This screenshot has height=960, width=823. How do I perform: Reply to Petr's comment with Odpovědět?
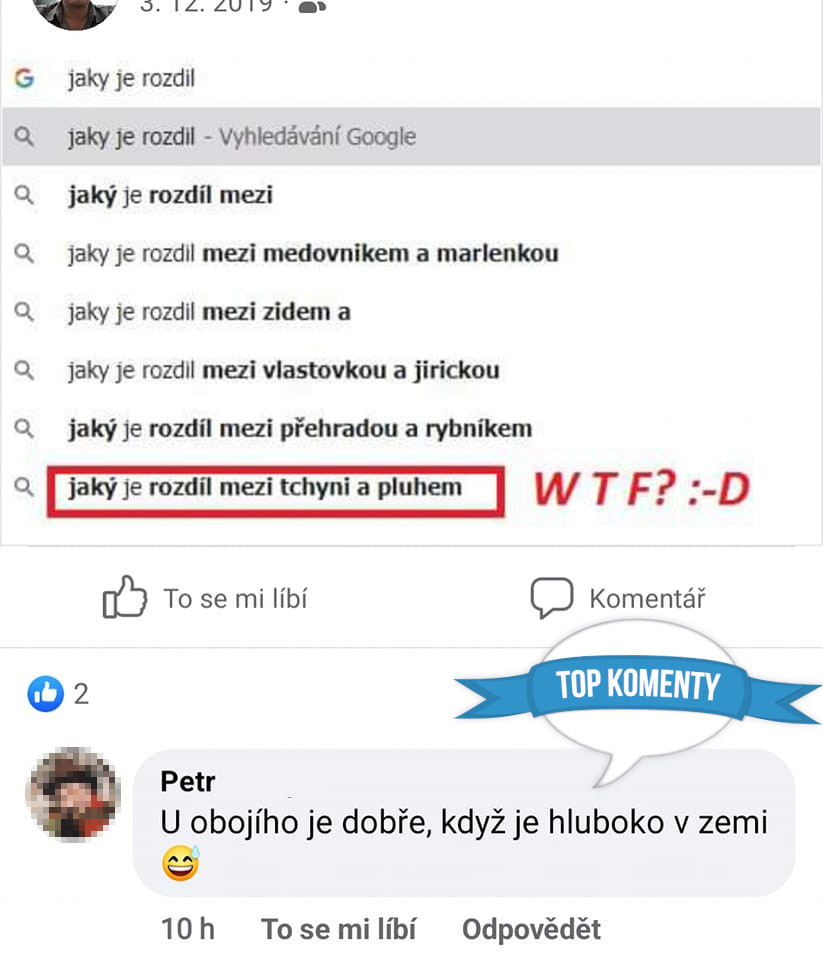(x=531, y=929)
